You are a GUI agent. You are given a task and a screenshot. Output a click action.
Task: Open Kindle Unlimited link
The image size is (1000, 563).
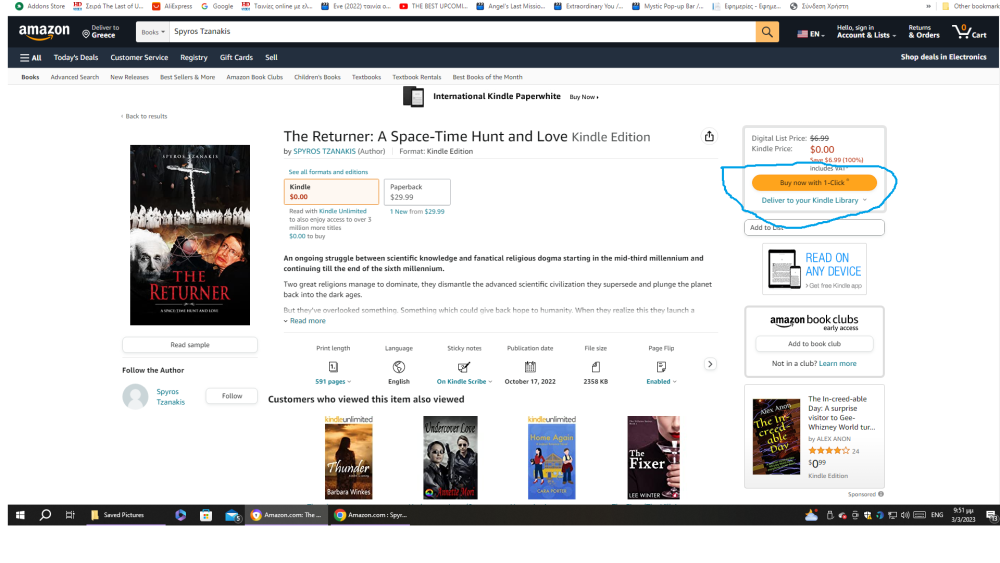[342, 211]
